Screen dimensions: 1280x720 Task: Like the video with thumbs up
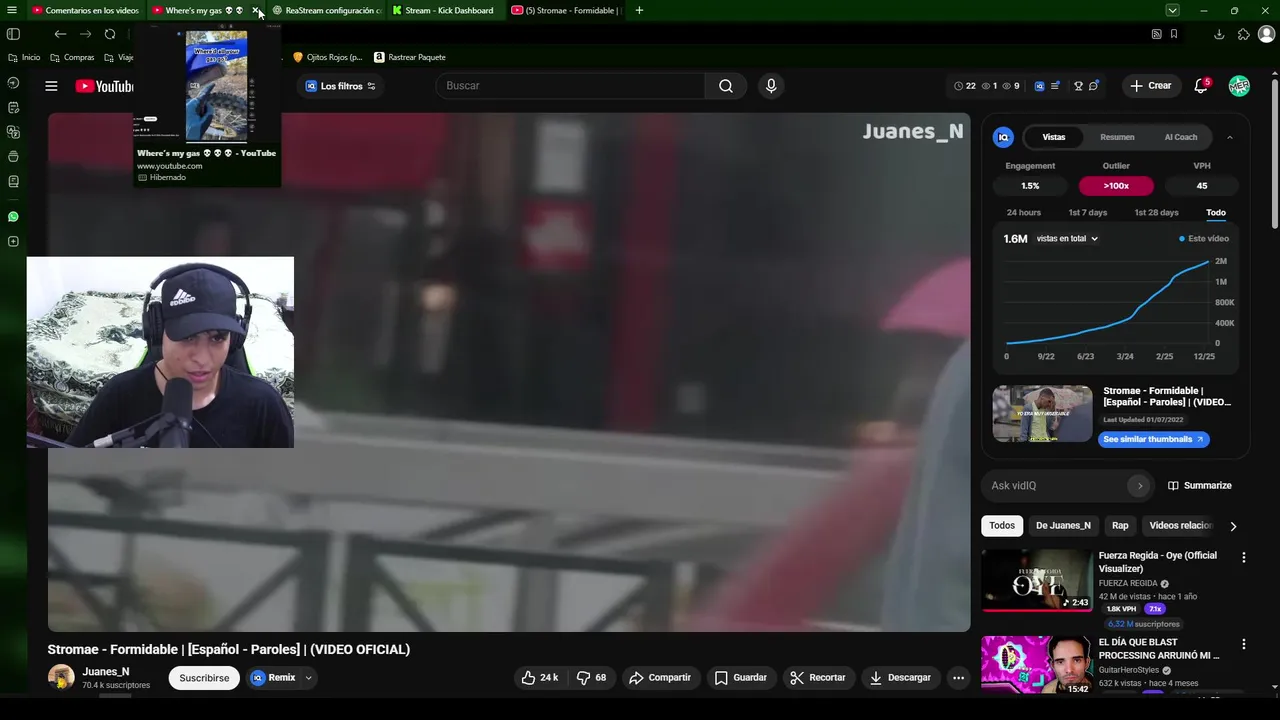pyautogui.click(x=539, y=678)
